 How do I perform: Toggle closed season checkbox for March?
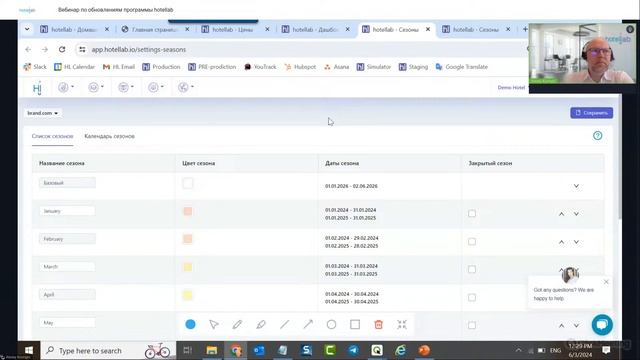[x=472, y=269]
